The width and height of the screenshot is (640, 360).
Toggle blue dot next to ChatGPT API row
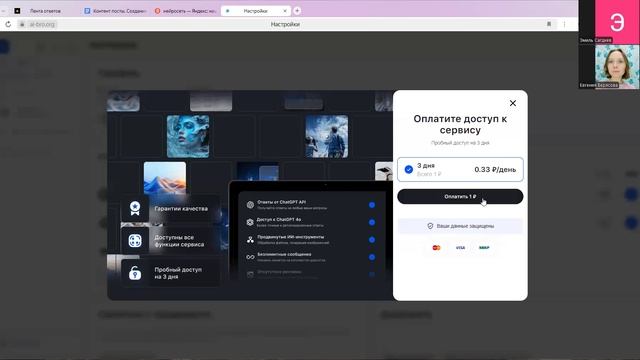(372, 205)
